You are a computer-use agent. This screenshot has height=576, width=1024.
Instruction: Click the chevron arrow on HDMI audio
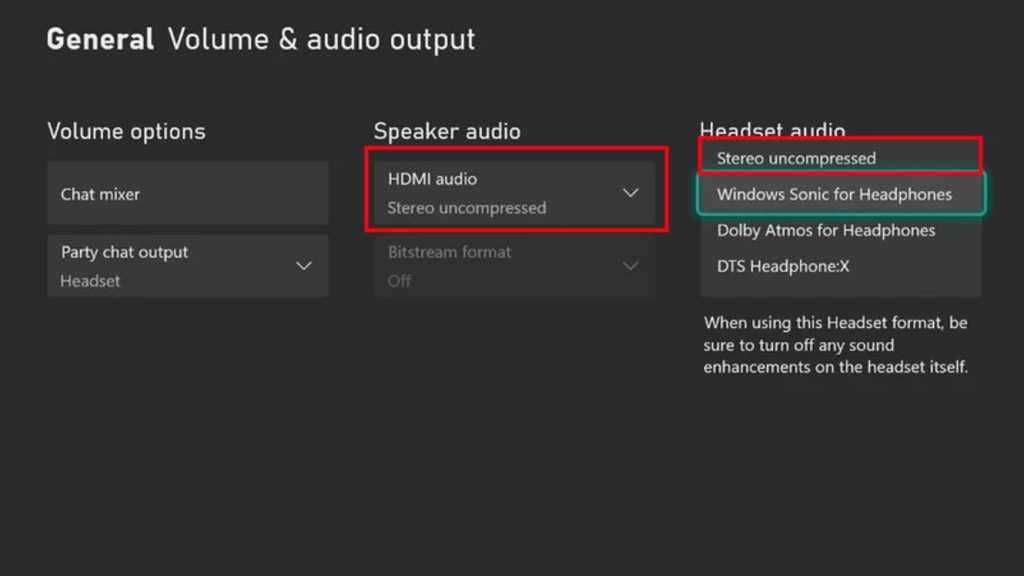pyautogui.click(x=630, y=193)
